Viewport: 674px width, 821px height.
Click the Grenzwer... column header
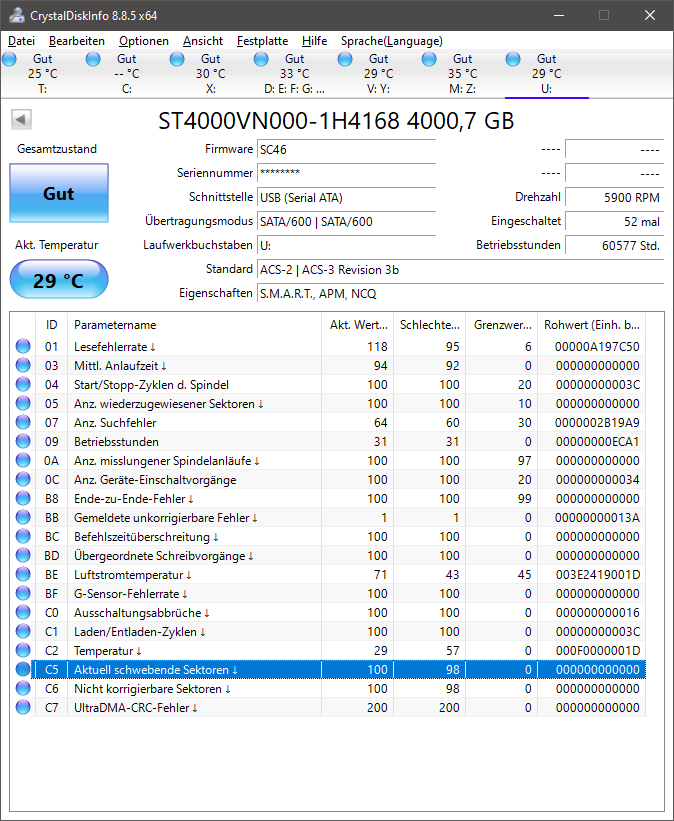click(x=502, y=325)
